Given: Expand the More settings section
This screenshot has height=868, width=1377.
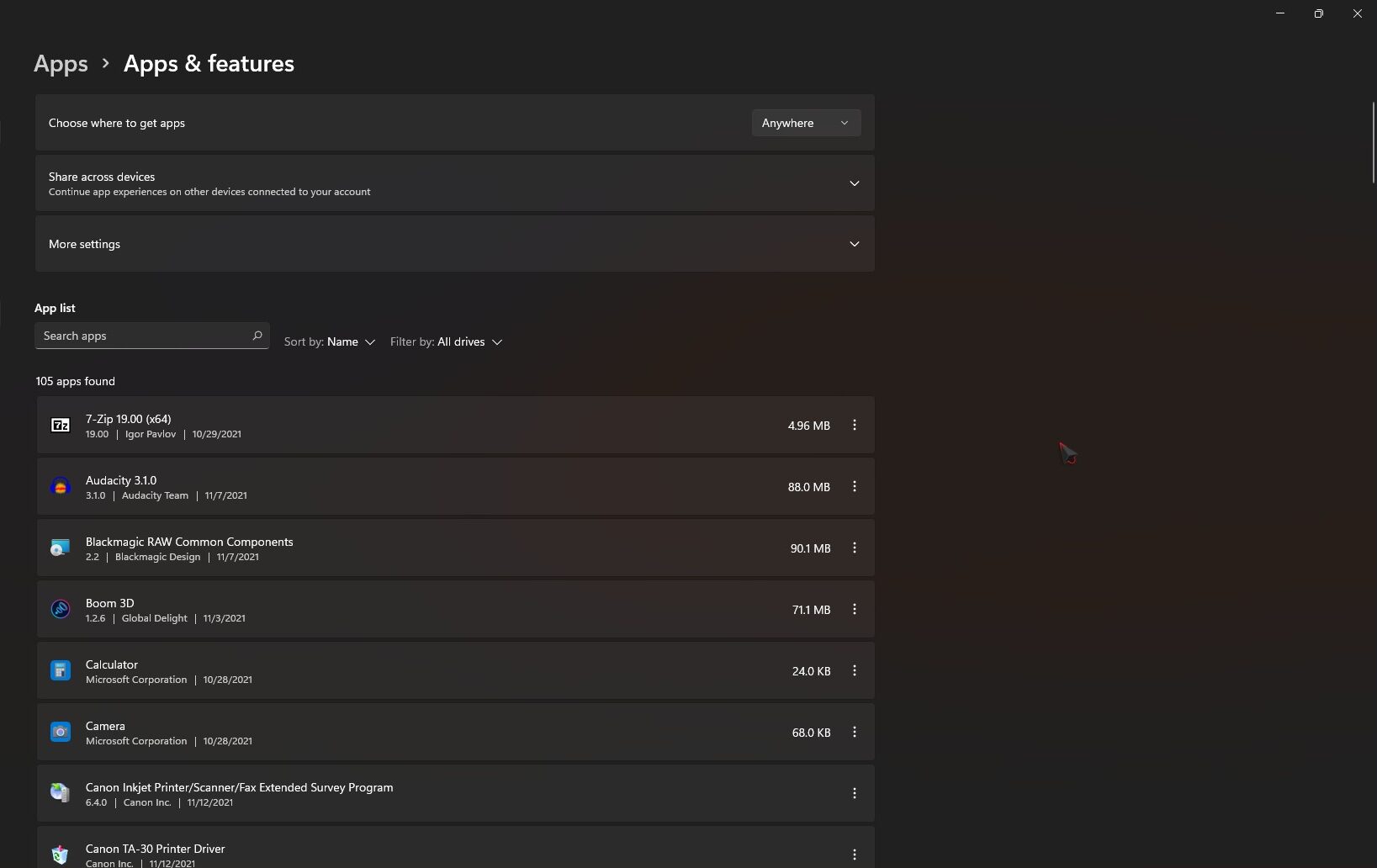Looking at the screenshot, I should pyautogui.click(x=854, y=244).
